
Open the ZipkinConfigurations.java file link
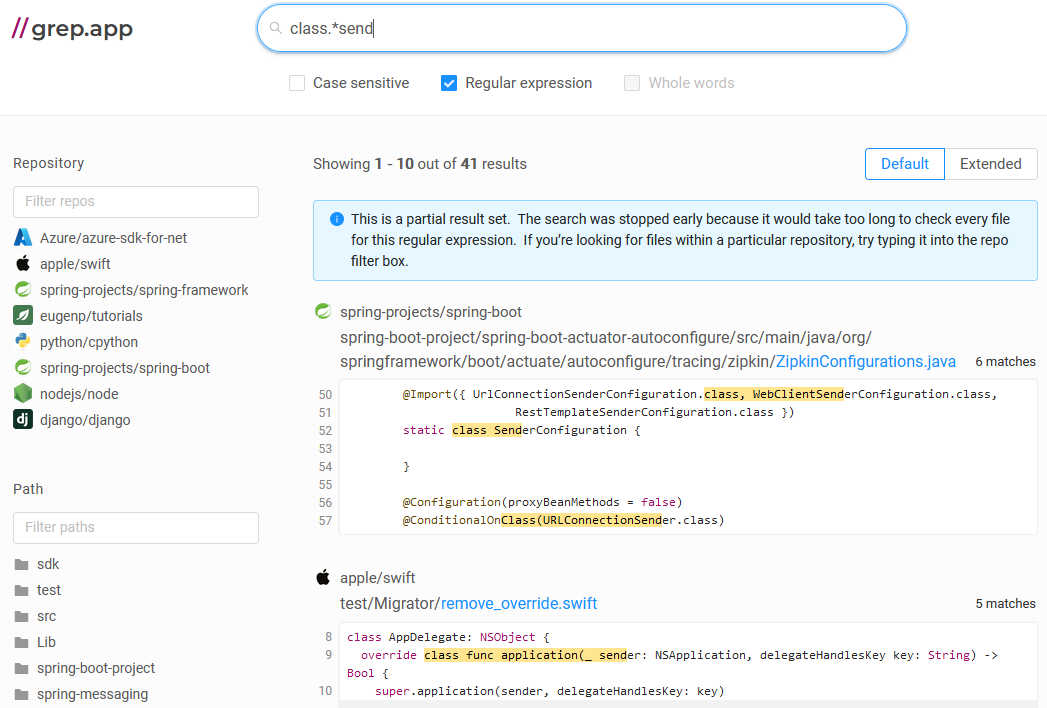point(865,361)
